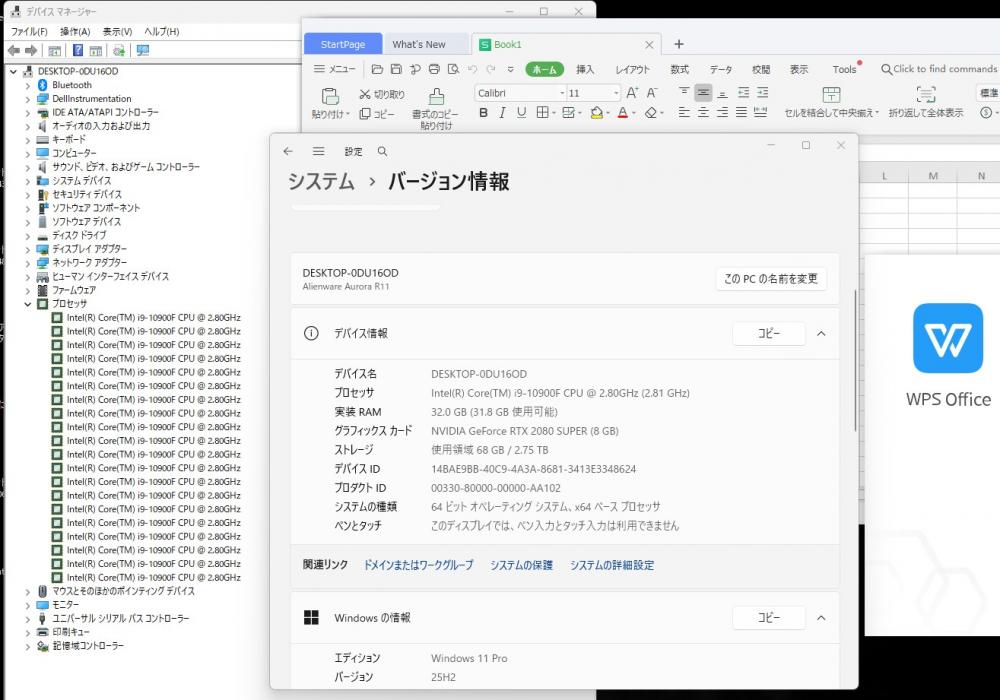Click the 'Click to find commands' search box
The height and width of the screenshot is (700, 1000).
pos(938,69)
